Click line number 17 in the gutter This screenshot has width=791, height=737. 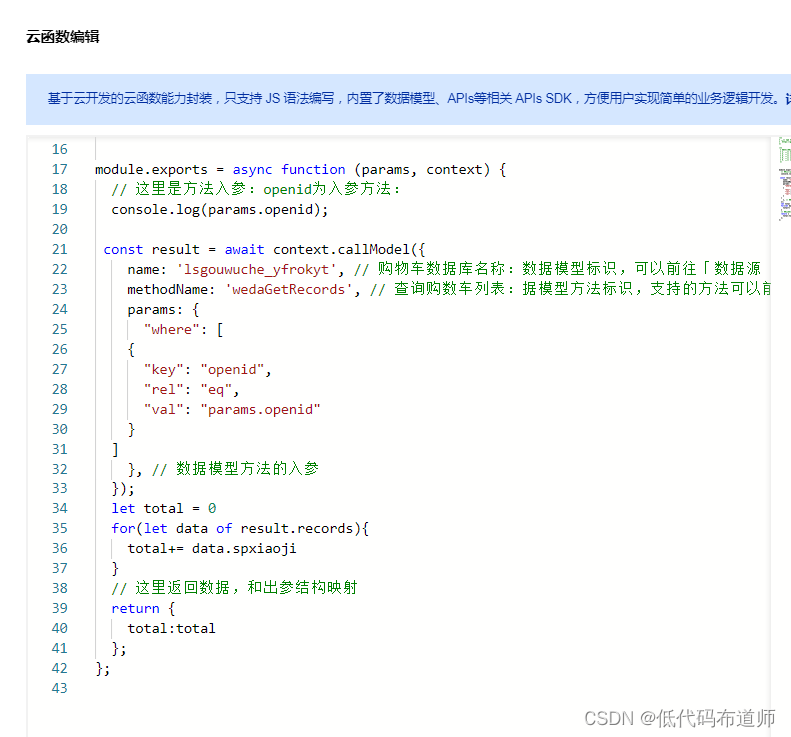(60, 169)
